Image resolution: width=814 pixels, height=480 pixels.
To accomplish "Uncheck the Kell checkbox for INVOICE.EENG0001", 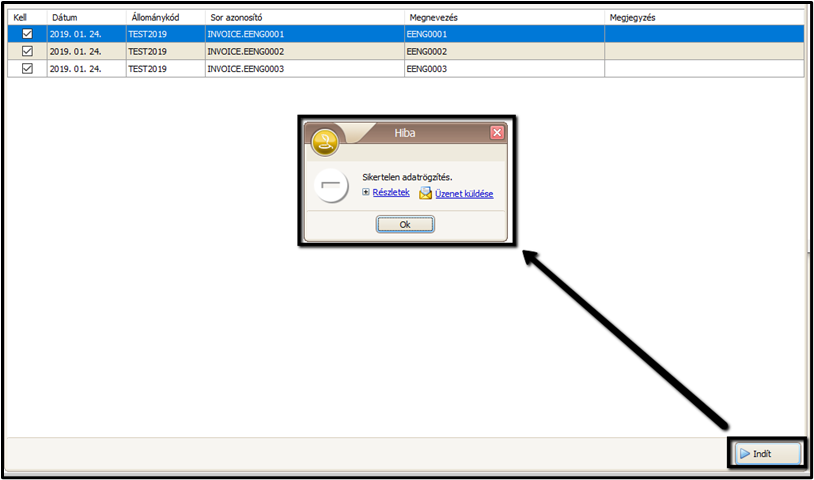I will click(27, 34).
